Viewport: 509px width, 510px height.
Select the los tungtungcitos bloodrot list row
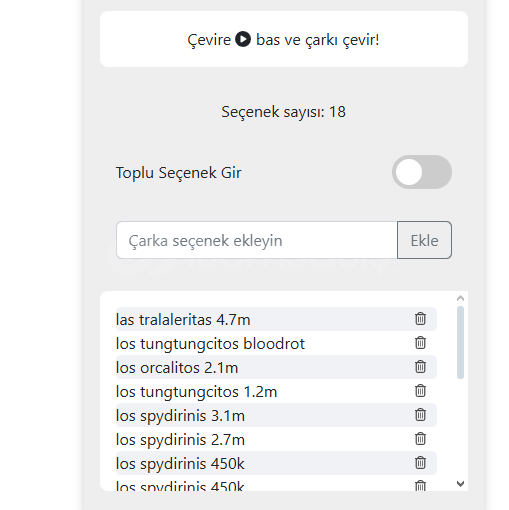(276, 343)
